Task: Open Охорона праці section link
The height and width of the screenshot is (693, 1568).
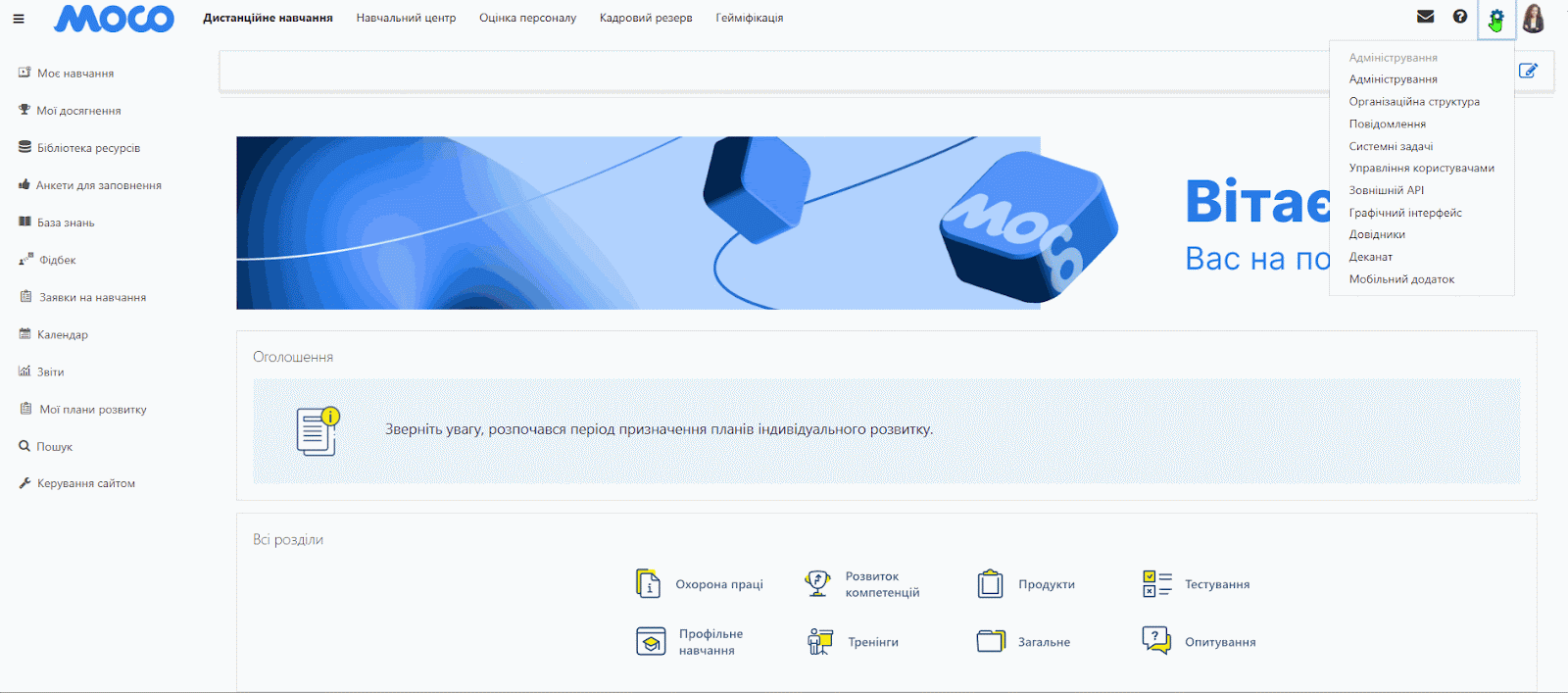Action: pos(719,584)
